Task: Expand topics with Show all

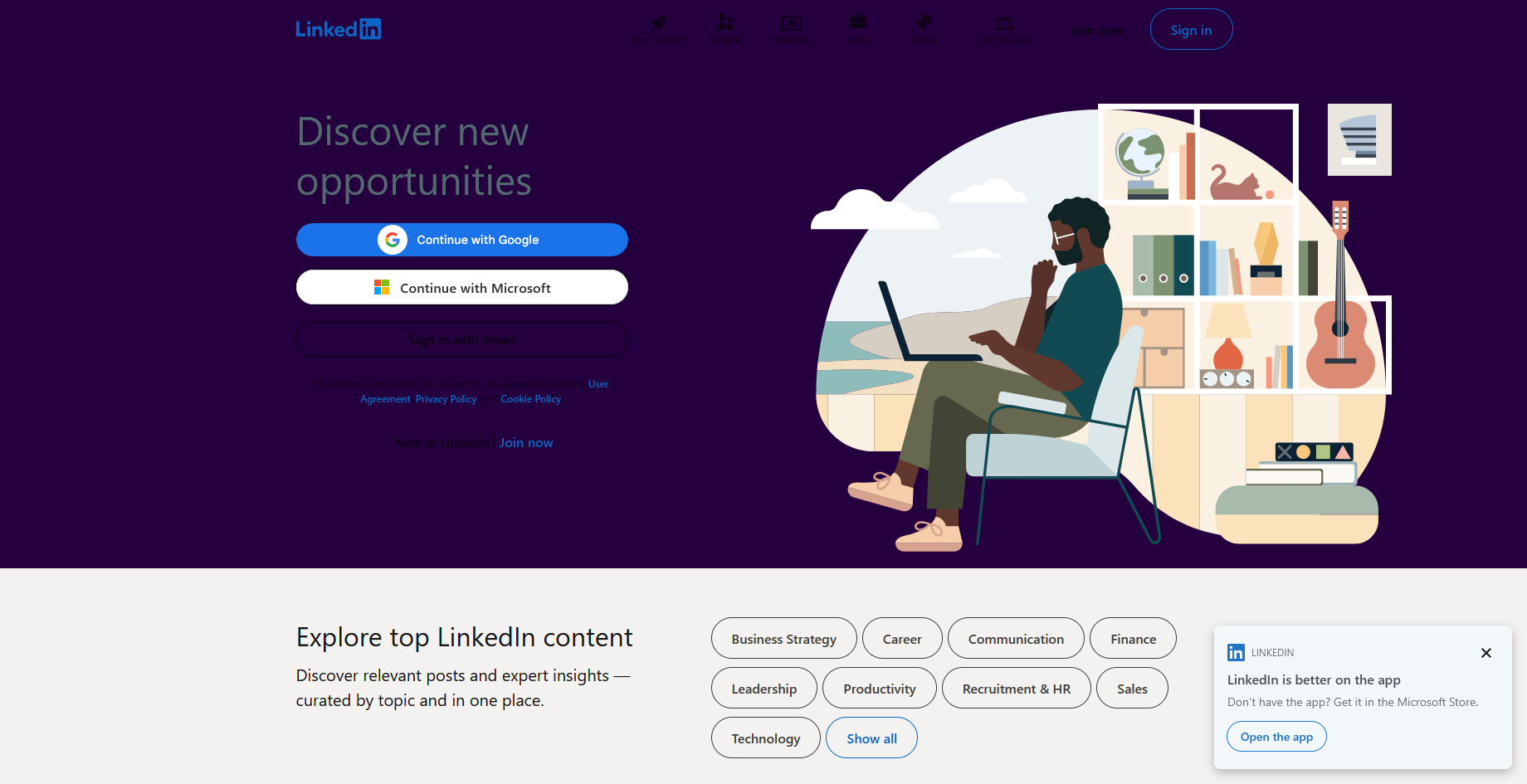Action: [871, 738]
